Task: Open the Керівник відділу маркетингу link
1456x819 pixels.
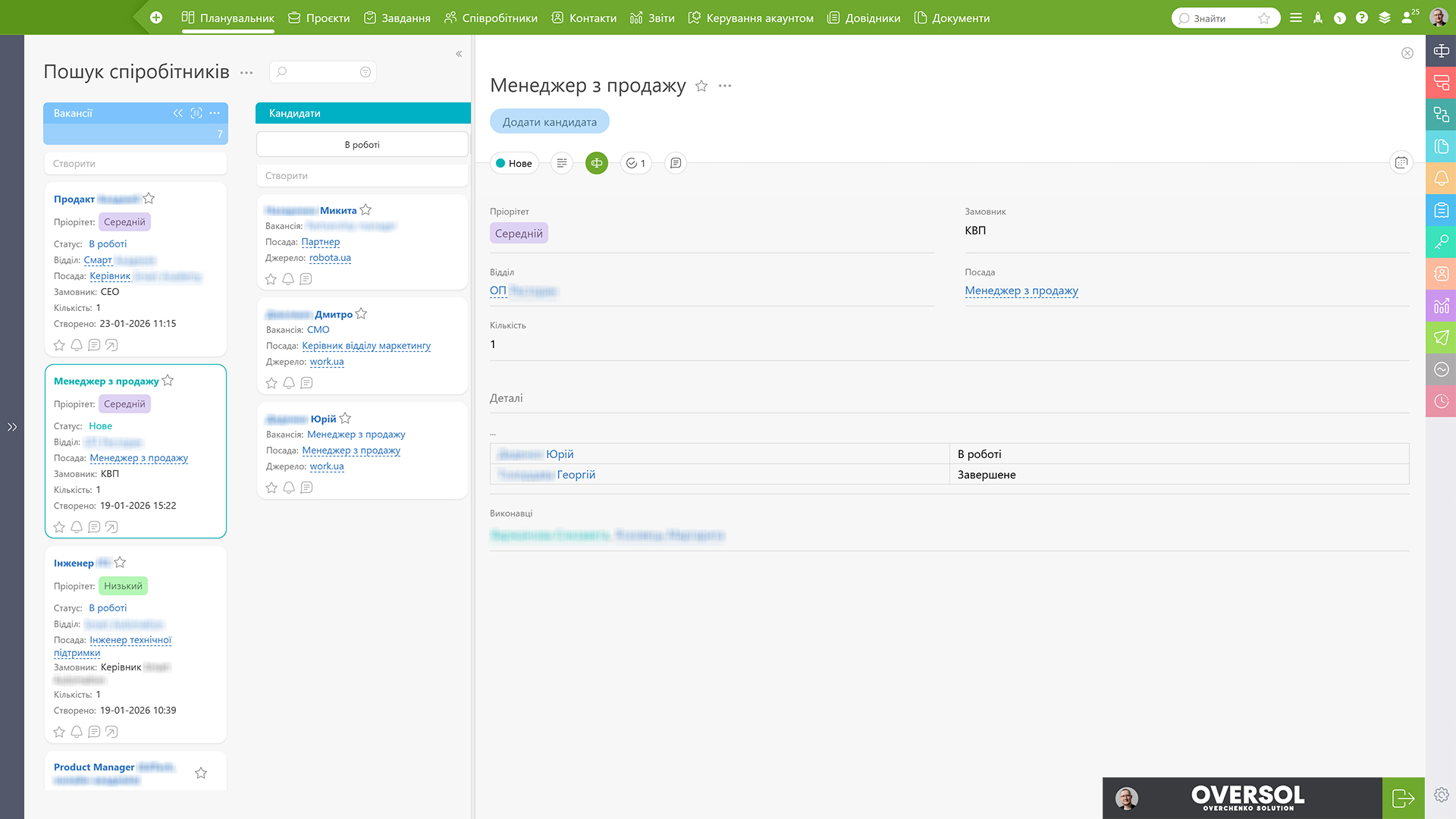Action: (x=366, y=346)
